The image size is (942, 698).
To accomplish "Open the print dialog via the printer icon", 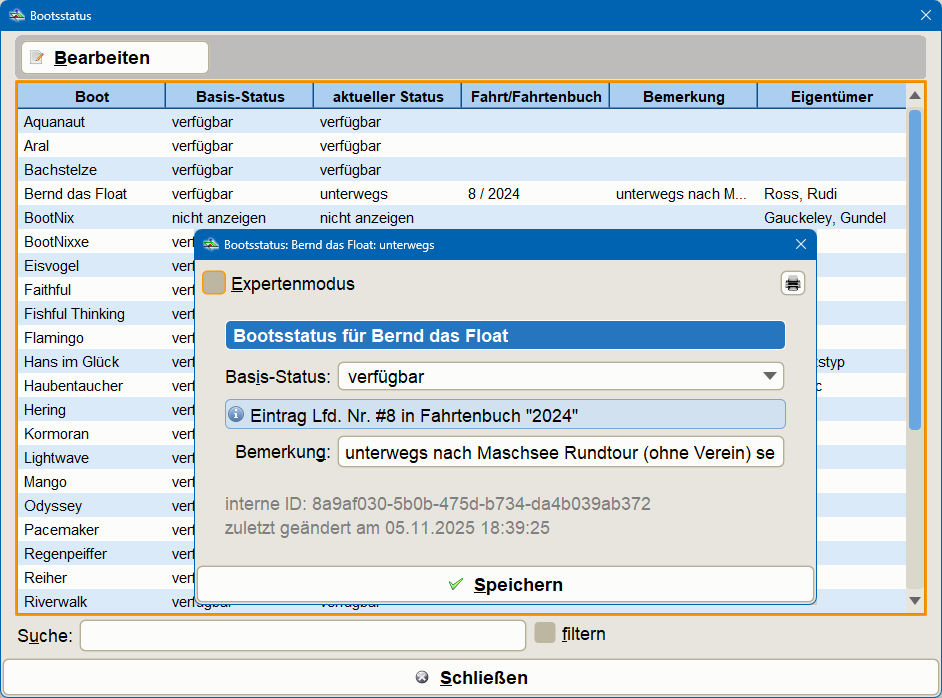I will (x=792, y=283).
